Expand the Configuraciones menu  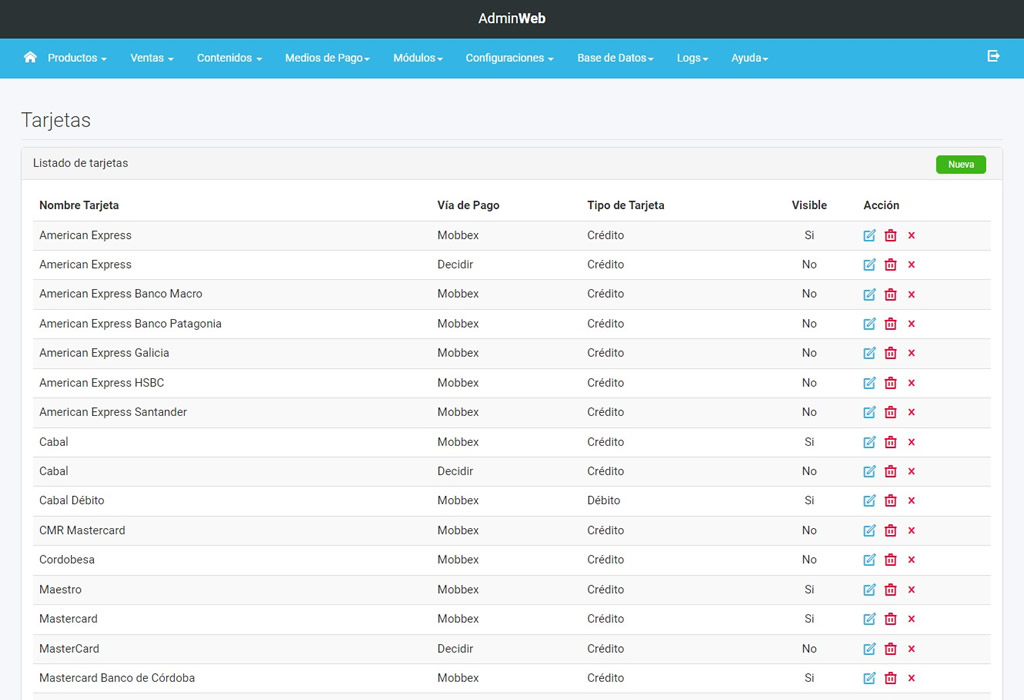(509, 58)
